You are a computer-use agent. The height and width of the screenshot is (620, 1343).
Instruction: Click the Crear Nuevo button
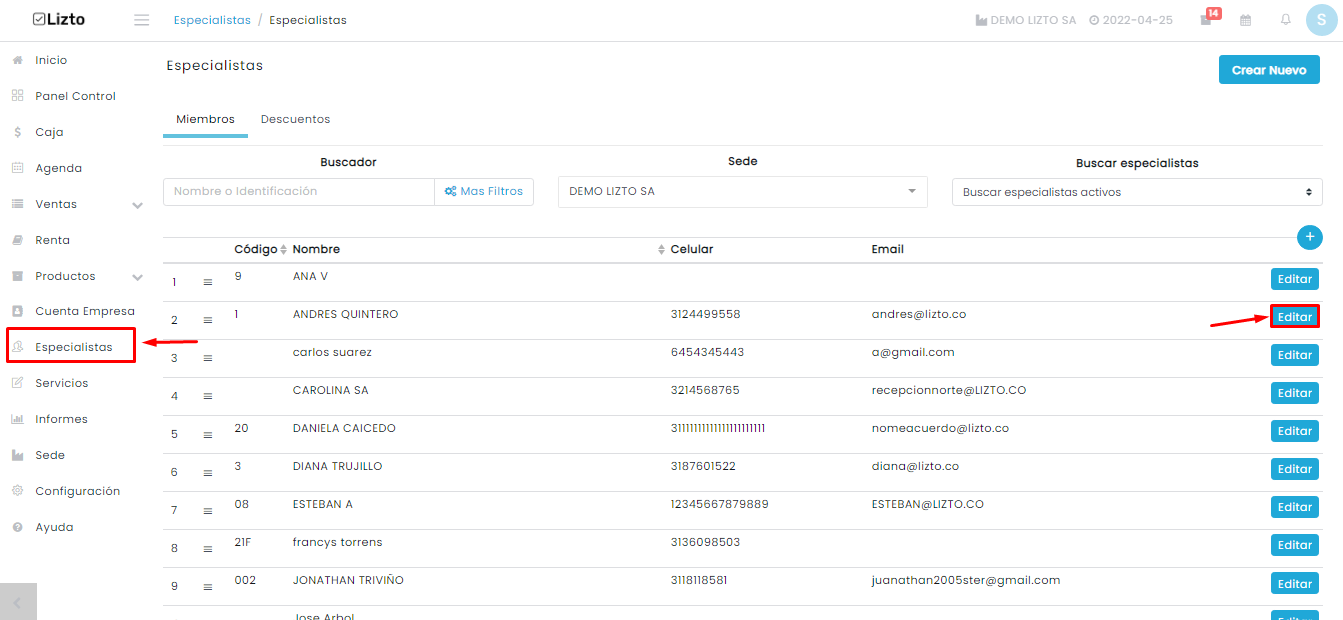1269,70
